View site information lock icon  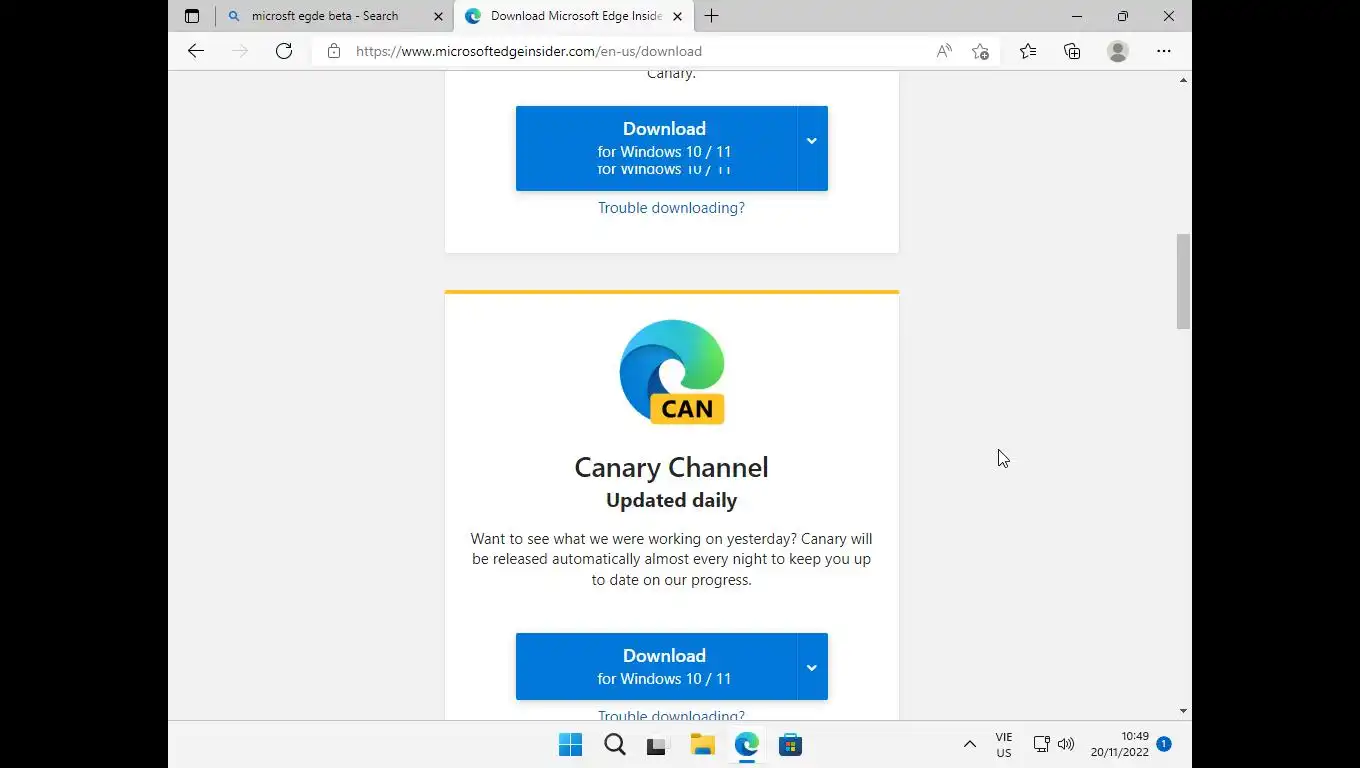[x=334, y=51]
